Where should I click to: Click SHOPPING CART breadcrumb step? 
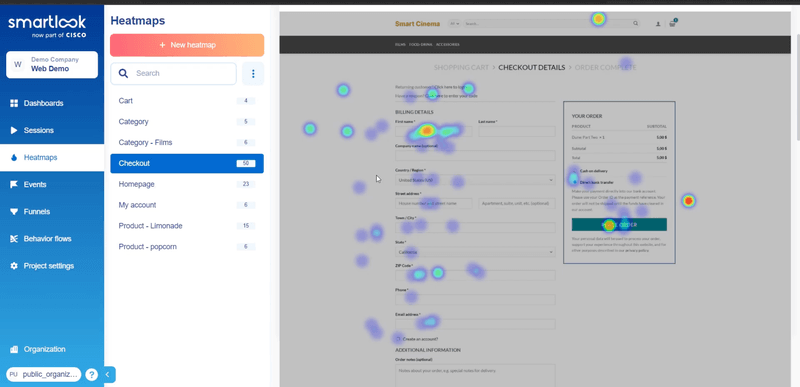461,67
